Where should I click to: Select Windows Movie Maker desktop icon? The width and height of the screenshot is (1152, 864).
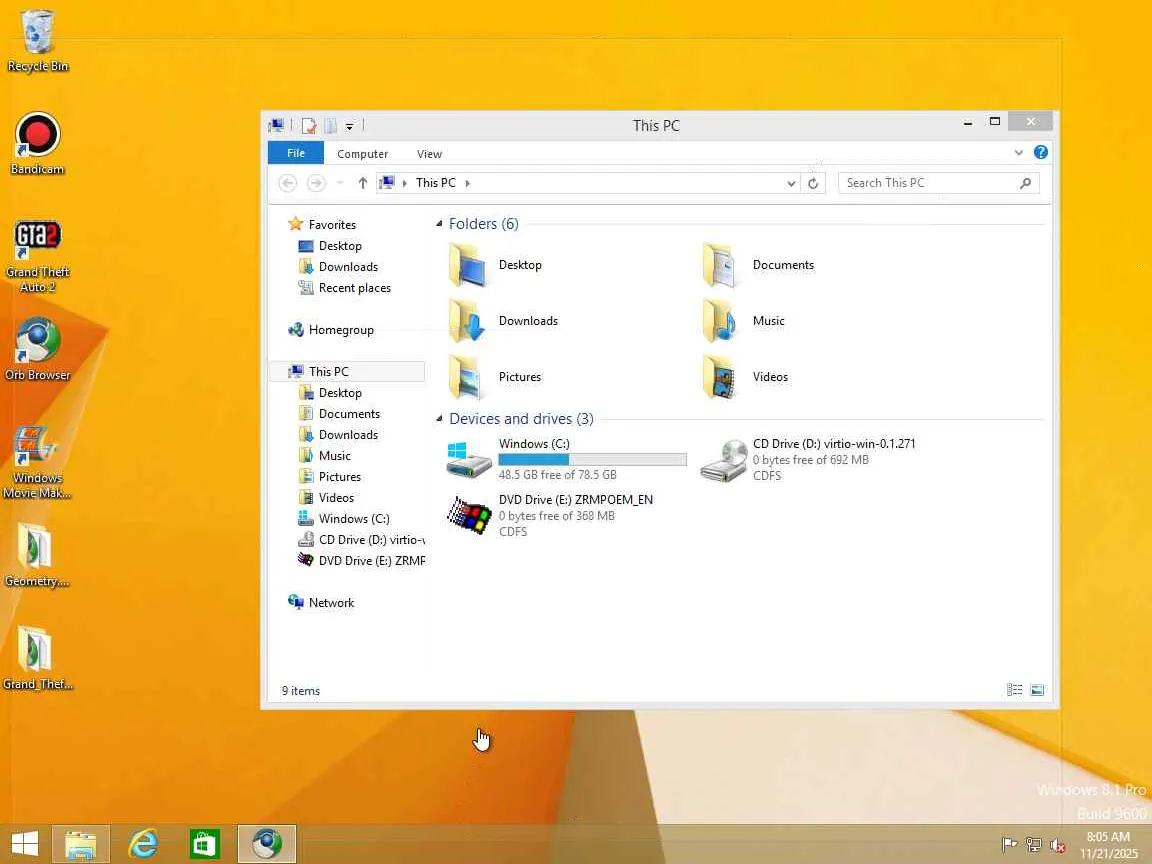(x=37, y=463)
